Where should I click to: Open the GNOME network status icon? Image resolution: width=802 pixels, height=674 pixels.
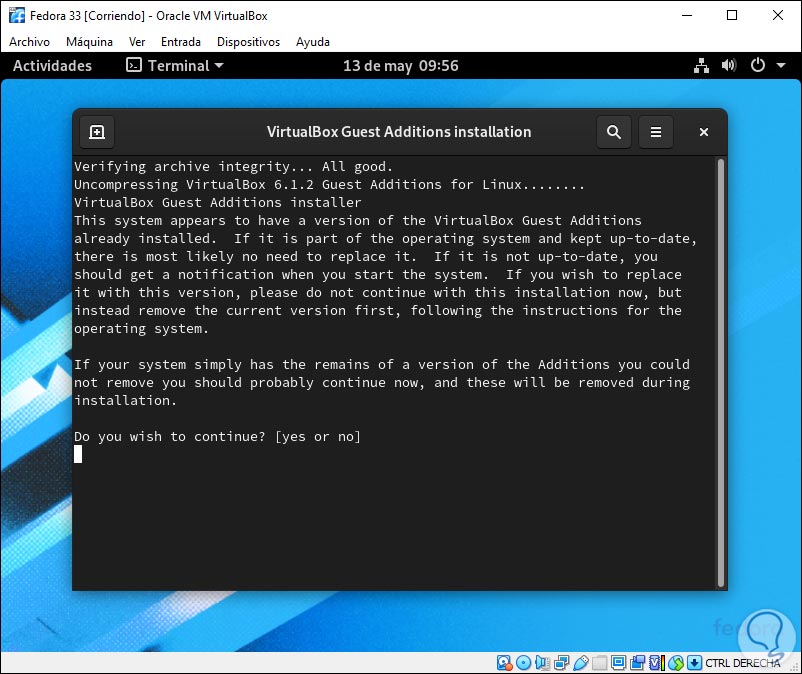pos(701,65)
